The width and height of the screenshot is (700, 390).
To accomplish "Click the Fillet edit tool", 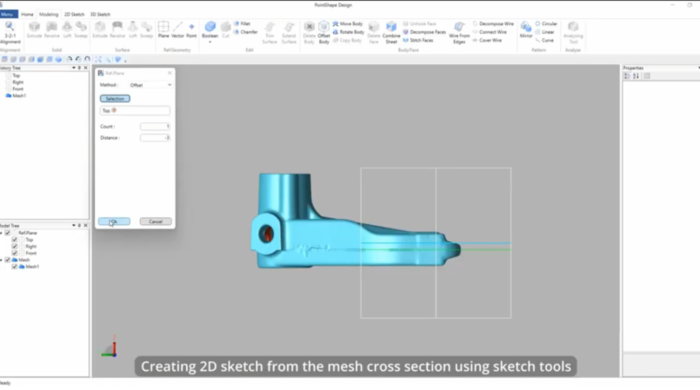I will point(242,24).
